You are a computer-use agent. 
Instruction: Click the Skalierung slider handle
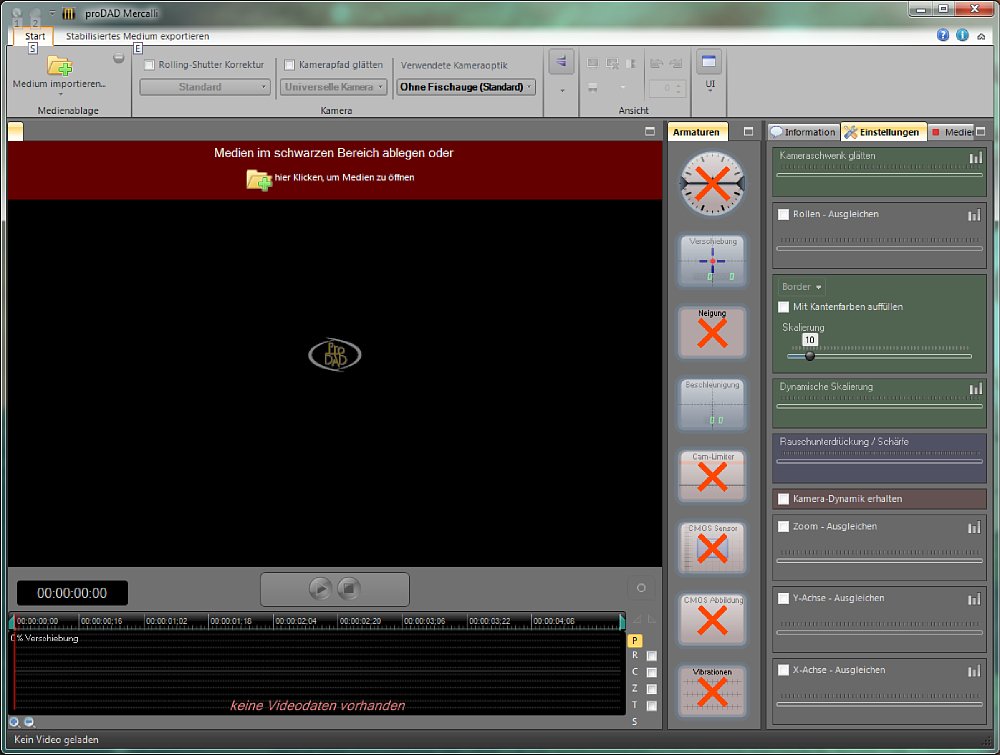click(x=810, y=355)
